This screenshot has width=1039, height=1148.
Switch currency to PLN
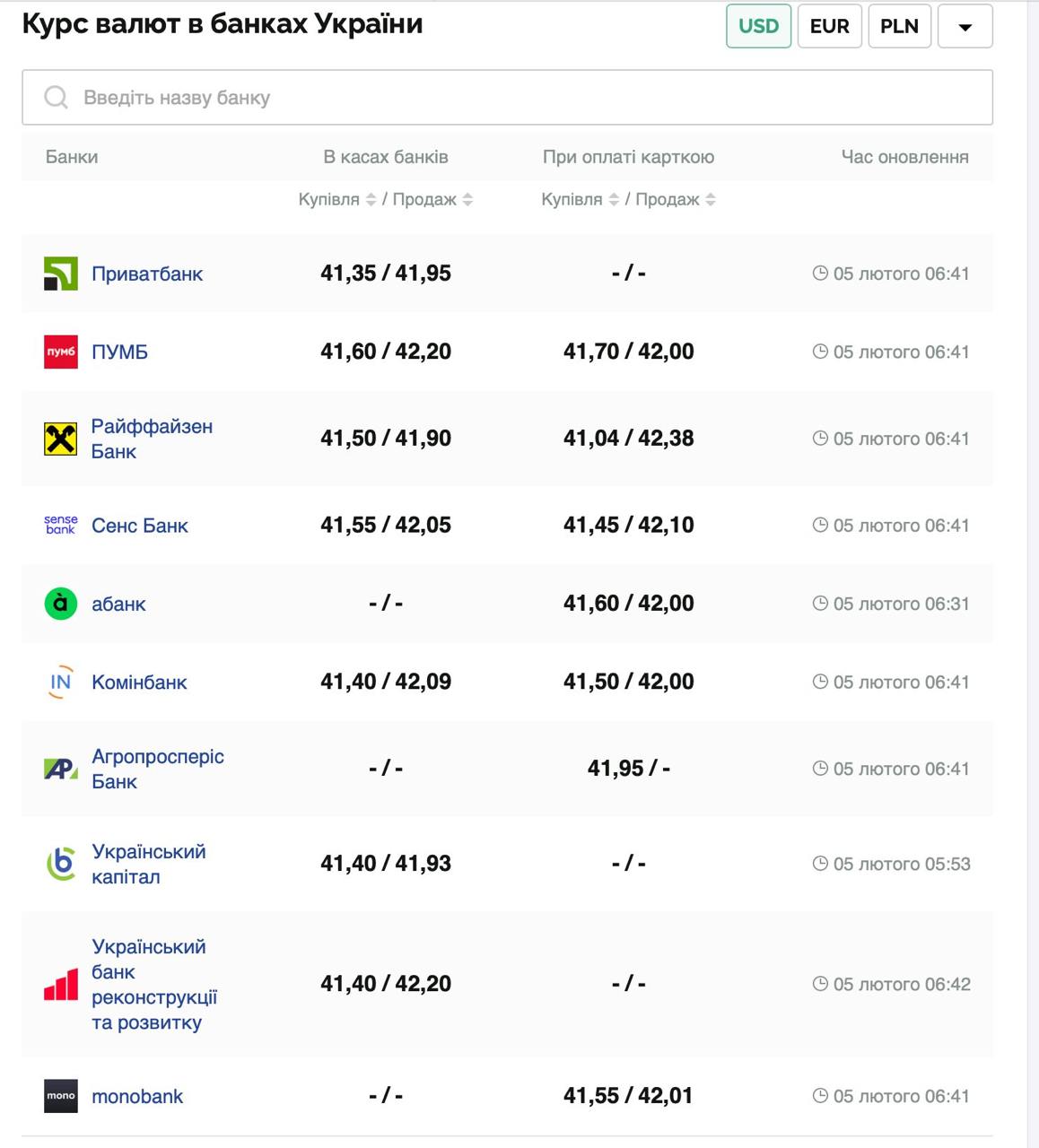[899, 26]
